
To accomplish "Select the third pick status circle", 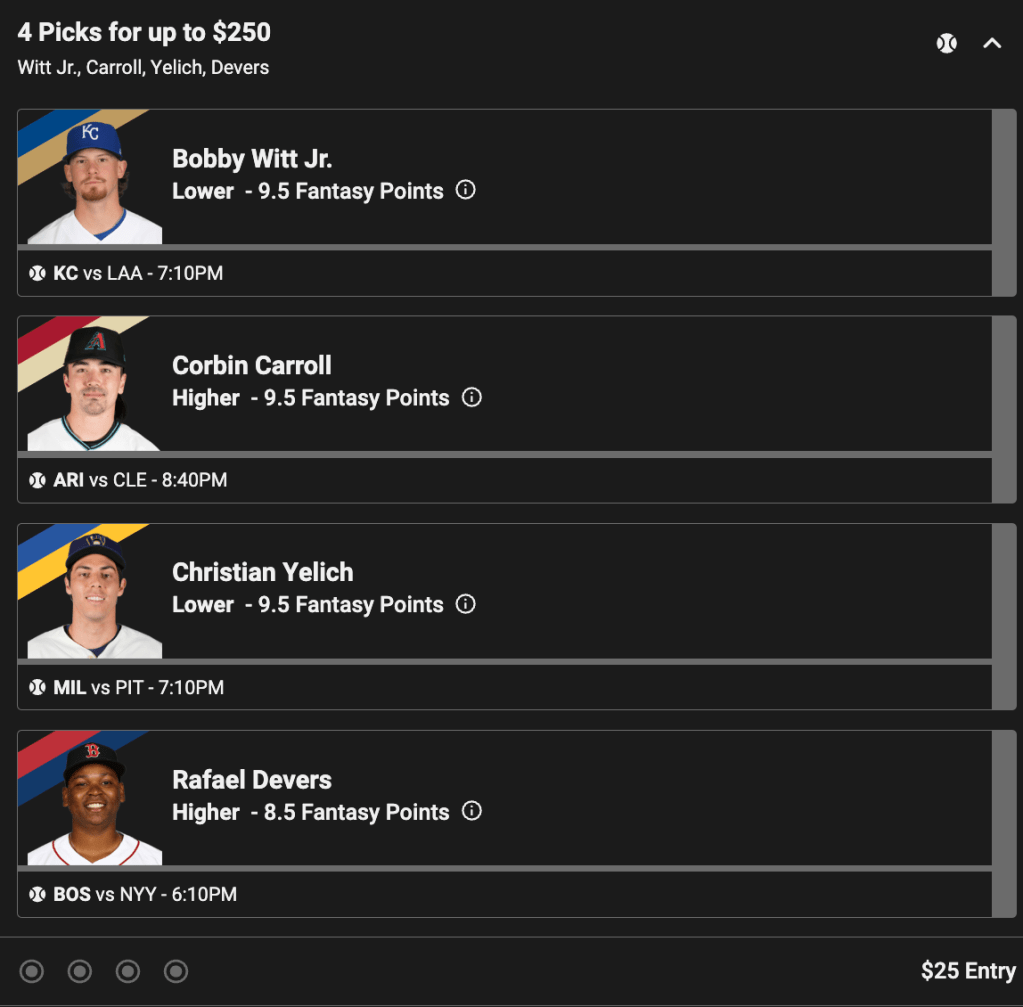I will click(128, 971).
